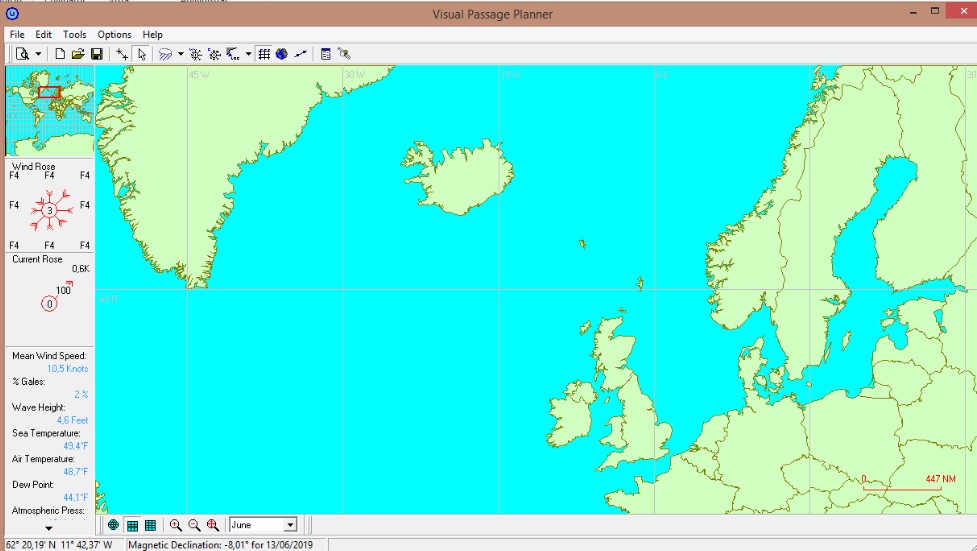Save the passage with floppy icon
Viewport: 977px width, 551px height.
coord(97,54)
